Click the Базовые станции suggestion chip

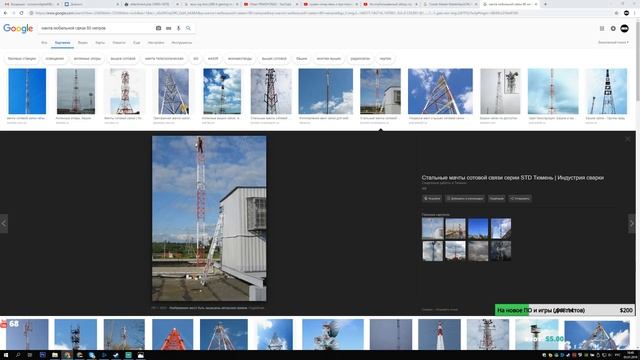coord(22,59)
